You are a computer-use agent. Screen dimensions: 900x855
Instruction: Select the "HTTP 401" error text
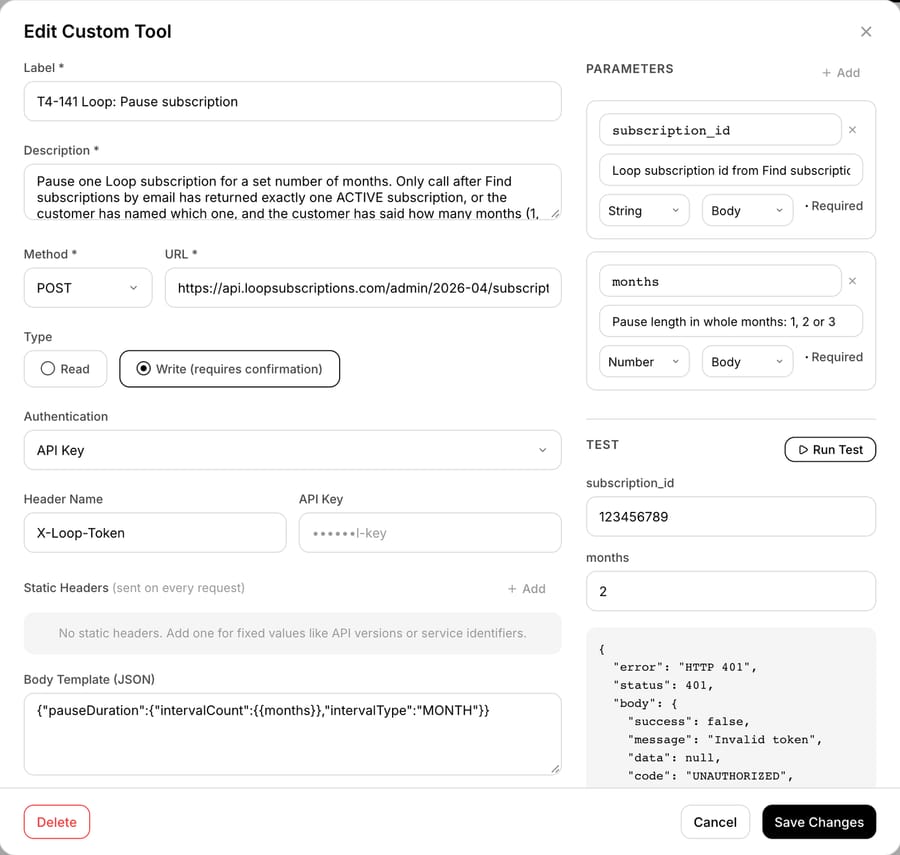[x=715, y=667]
